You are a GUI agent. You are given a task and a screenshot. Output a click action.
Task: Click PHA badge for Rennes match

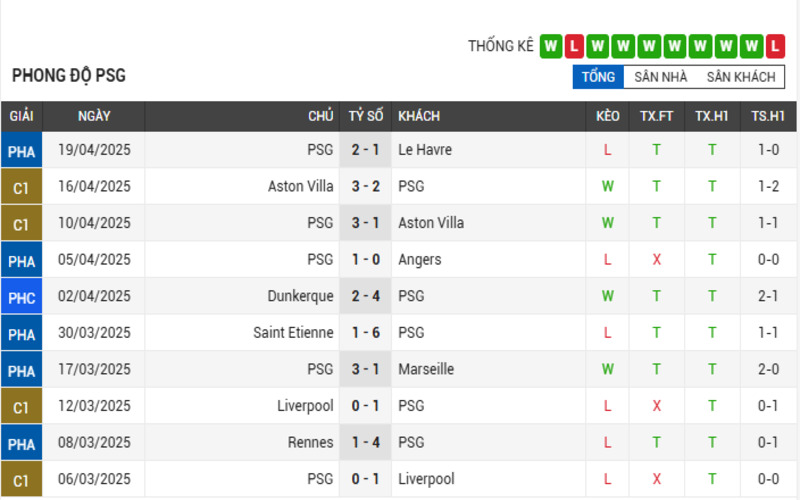point(21,443)
